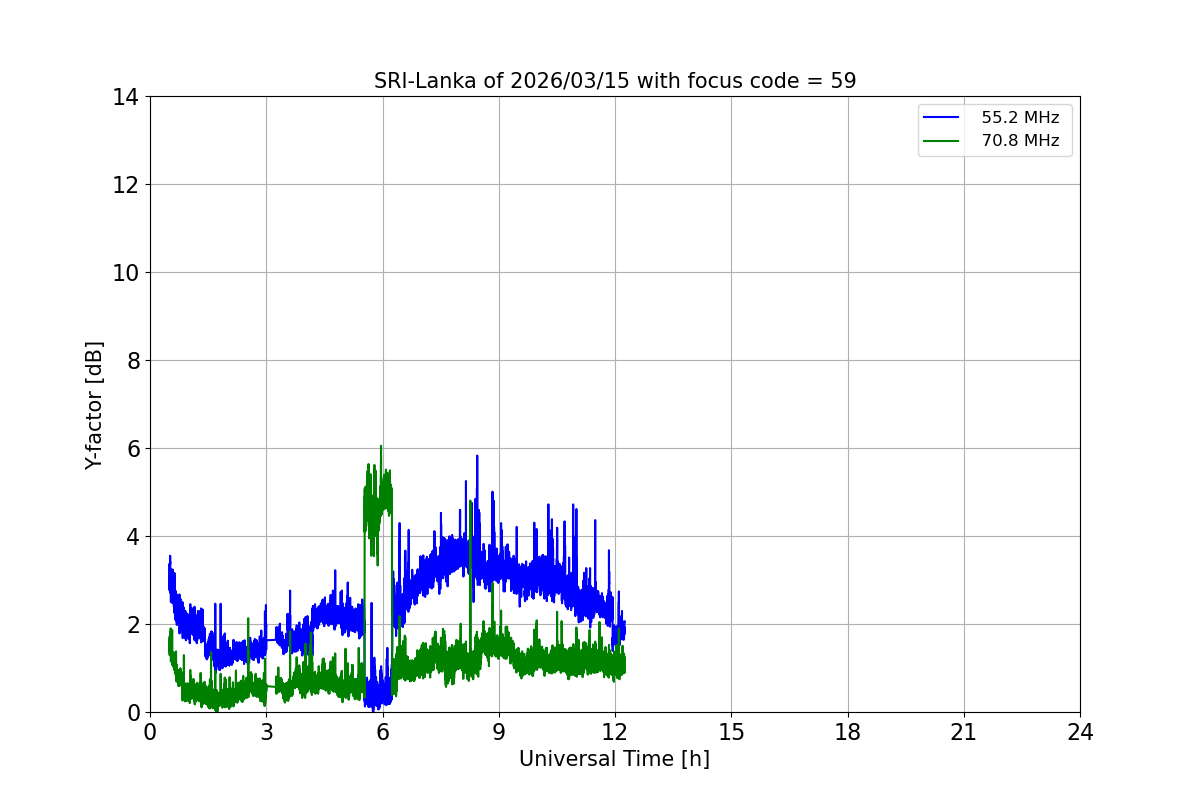Click x-axis tick label 21
This screenshot has width=1200, height=800.
[964, 732]
